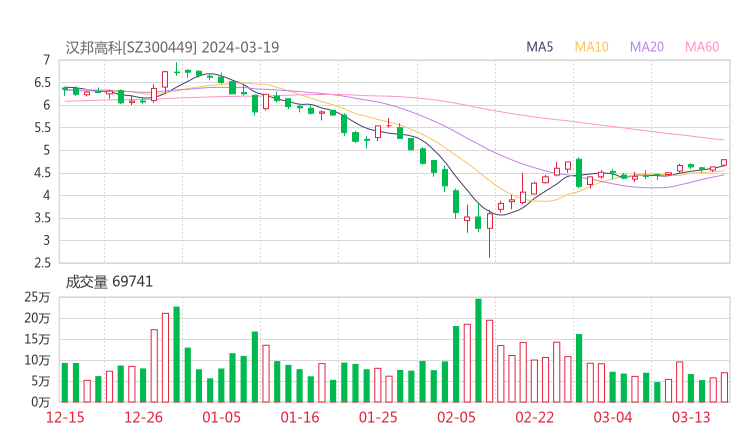Click the price axis value 5.5

pyautogui.click(x=42, y=127)
